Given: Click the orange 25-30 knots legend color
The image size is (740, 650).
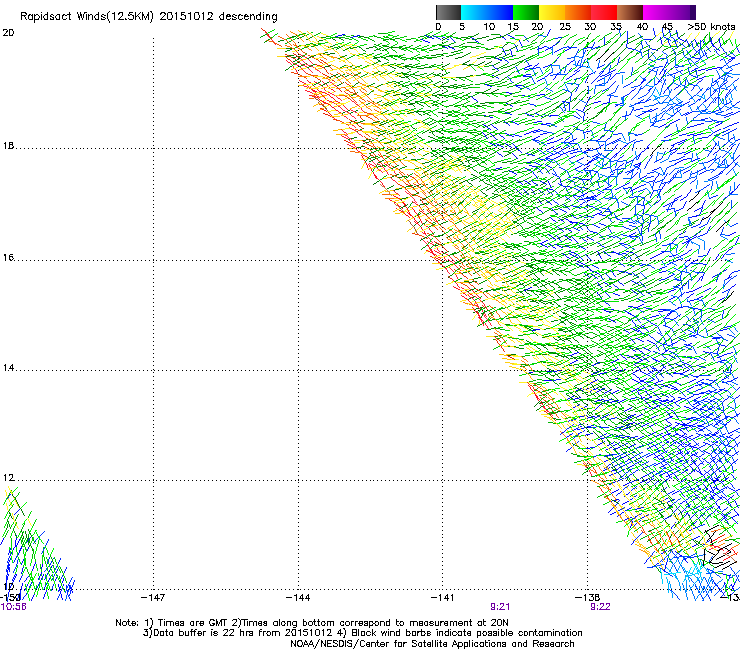Looking at the screenshot, I should coord(578,12).
